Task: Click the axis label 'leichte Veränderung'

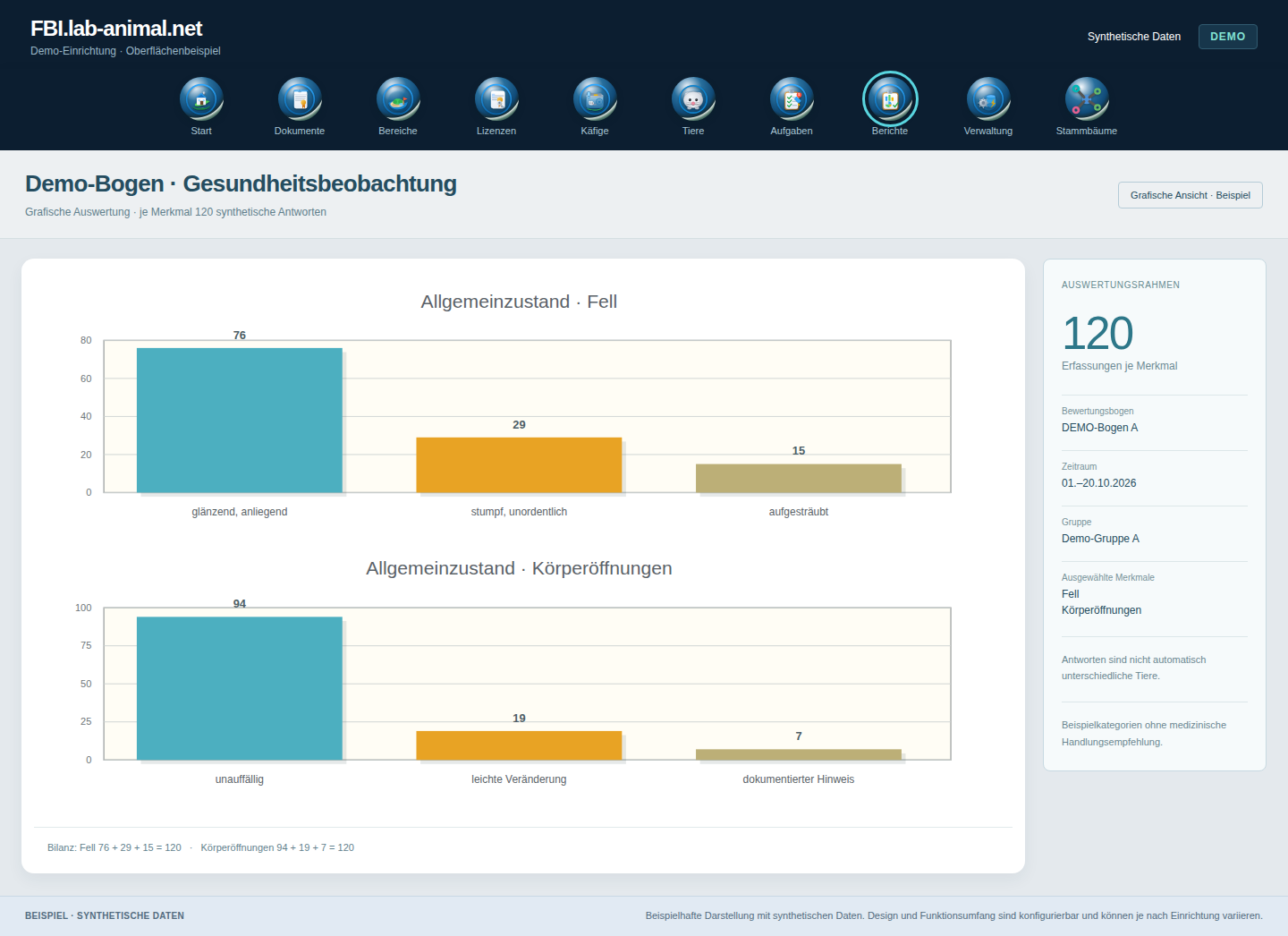Action: click(519, 779)
